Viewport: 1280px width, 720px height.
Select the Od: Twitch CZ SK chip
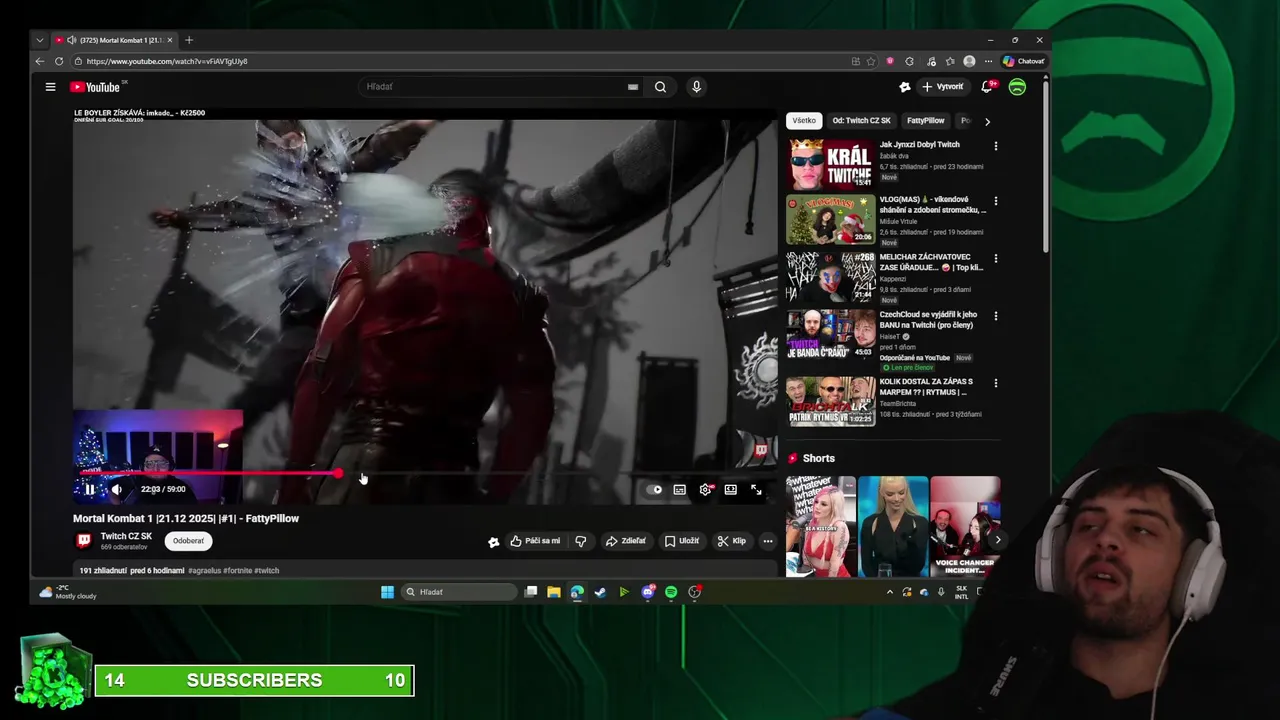(861, 121)
